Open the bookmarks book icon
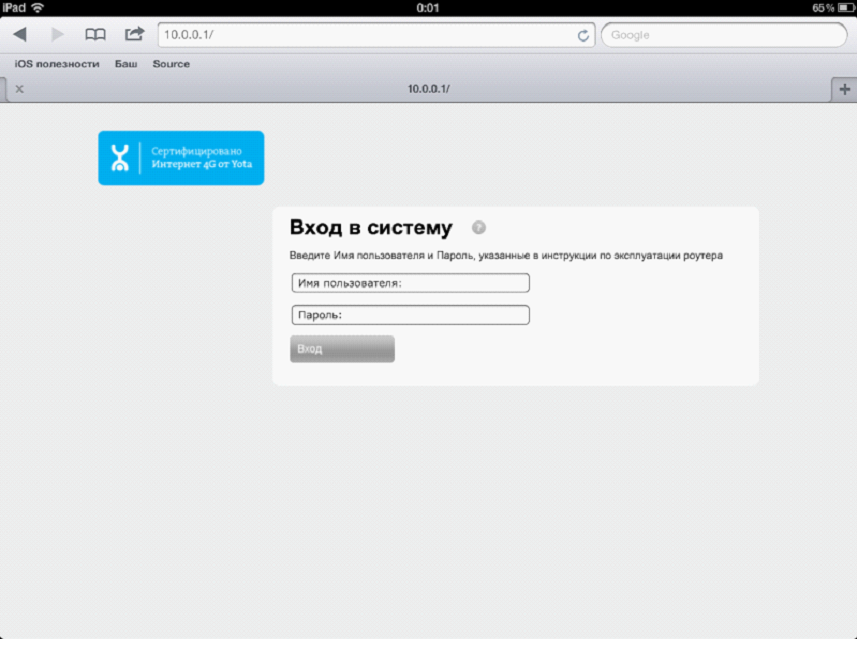This screenshot has width=857, height=658. (95, 34)
